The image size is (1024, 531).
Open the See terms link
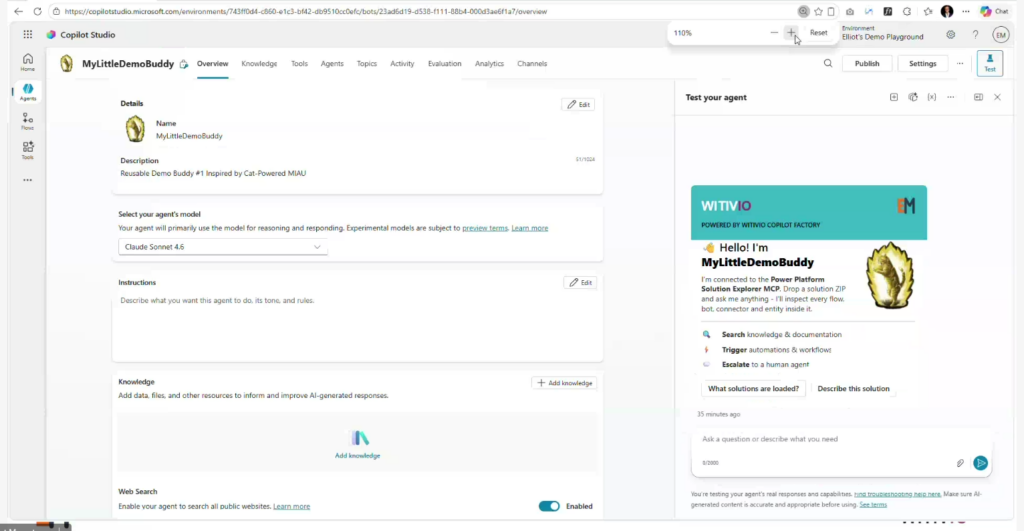(872, 505)
